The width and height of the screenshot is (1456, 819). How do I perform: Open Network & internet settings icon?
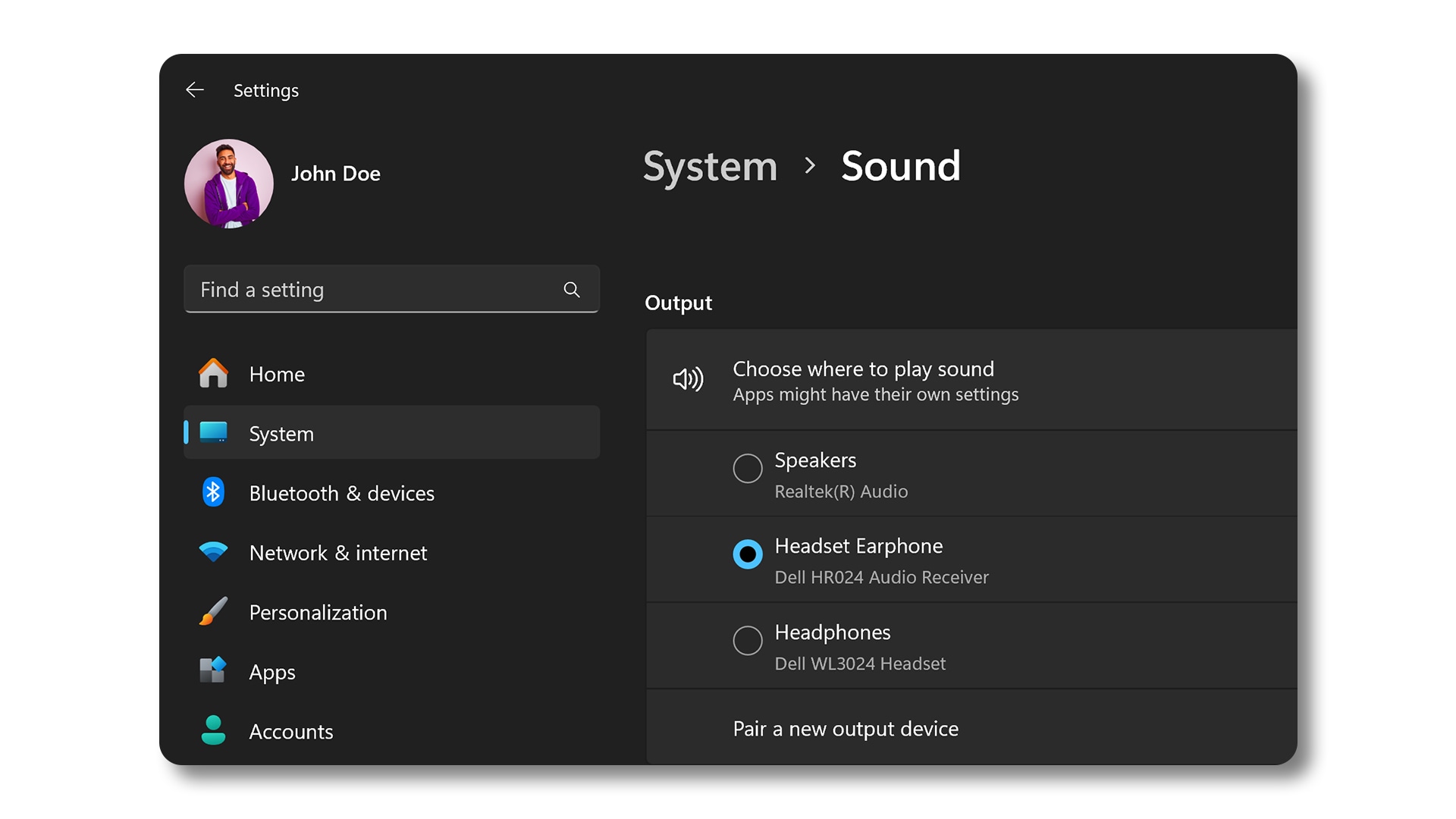coord(212,552)
